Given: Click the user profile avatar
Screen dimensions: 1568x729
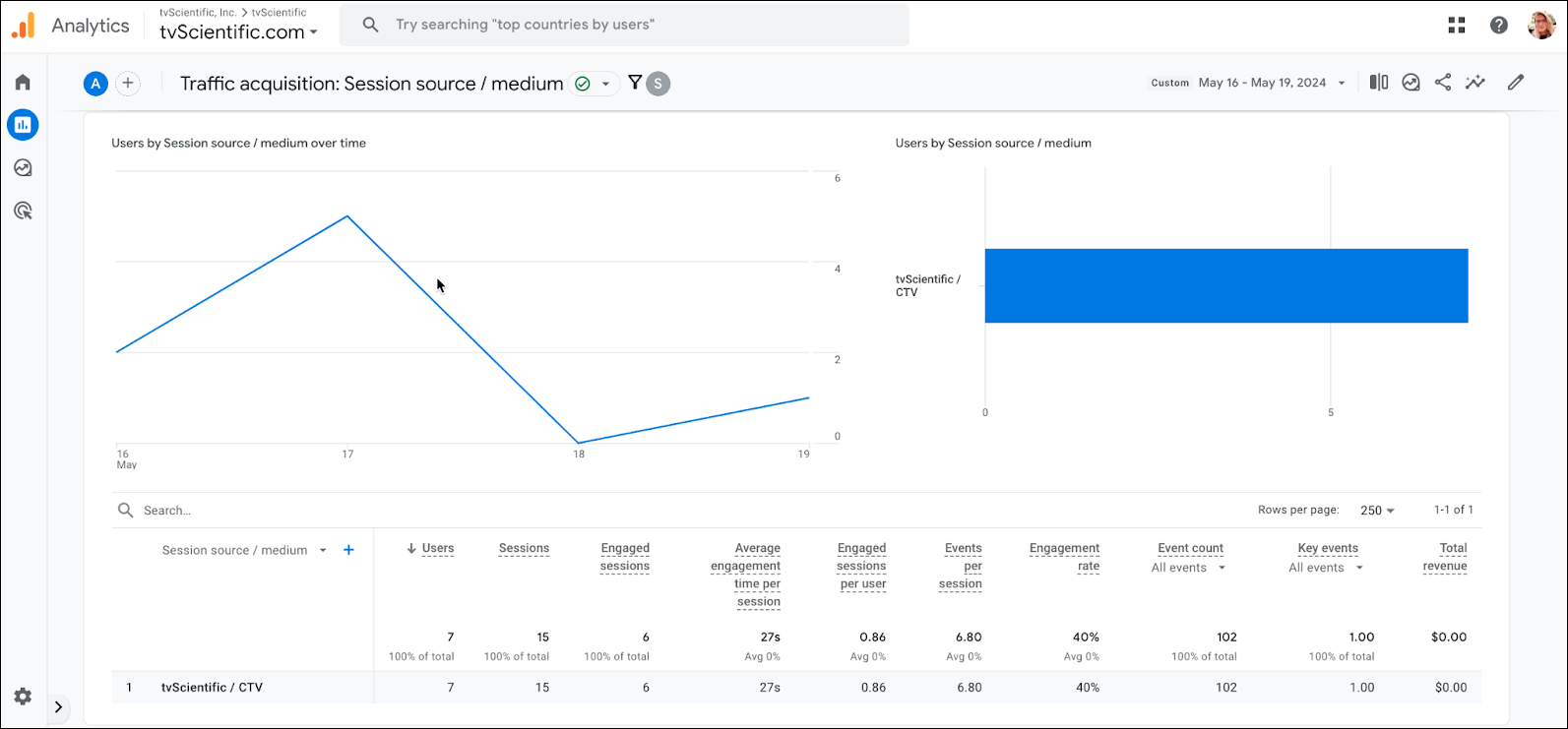Looking at the screenshot, I should tap(1541, 26).
